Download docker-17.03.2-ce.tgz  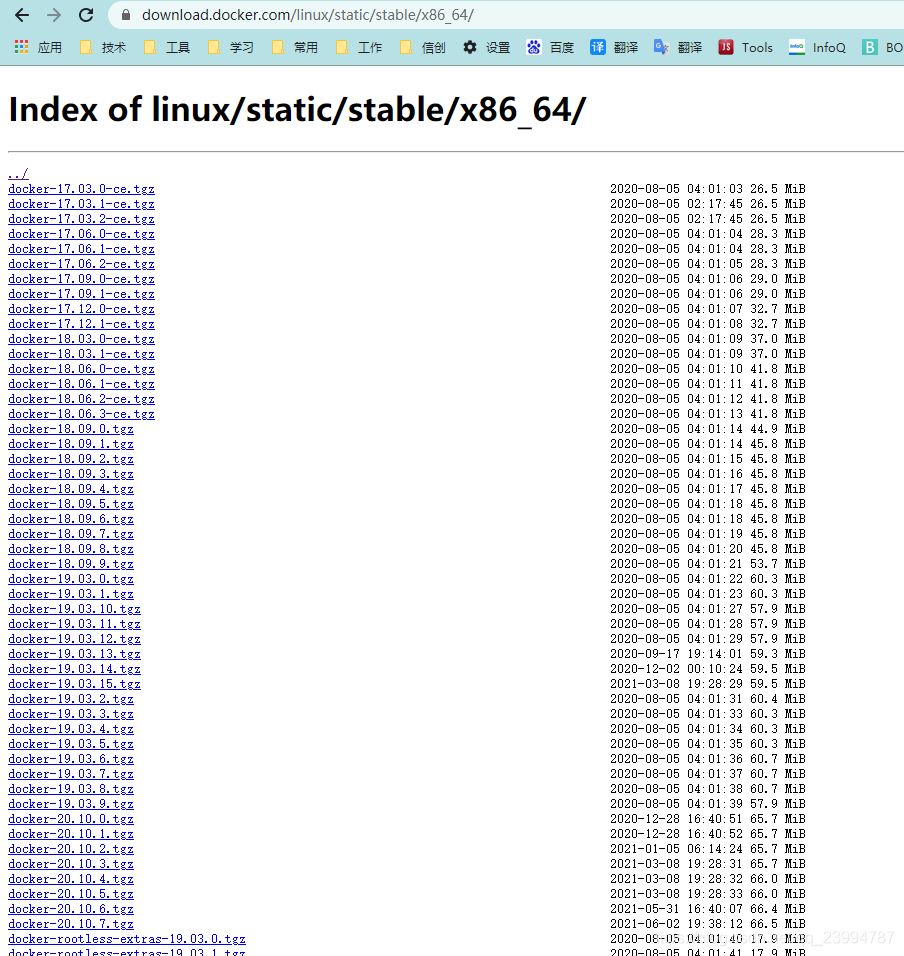pos(81,219)
